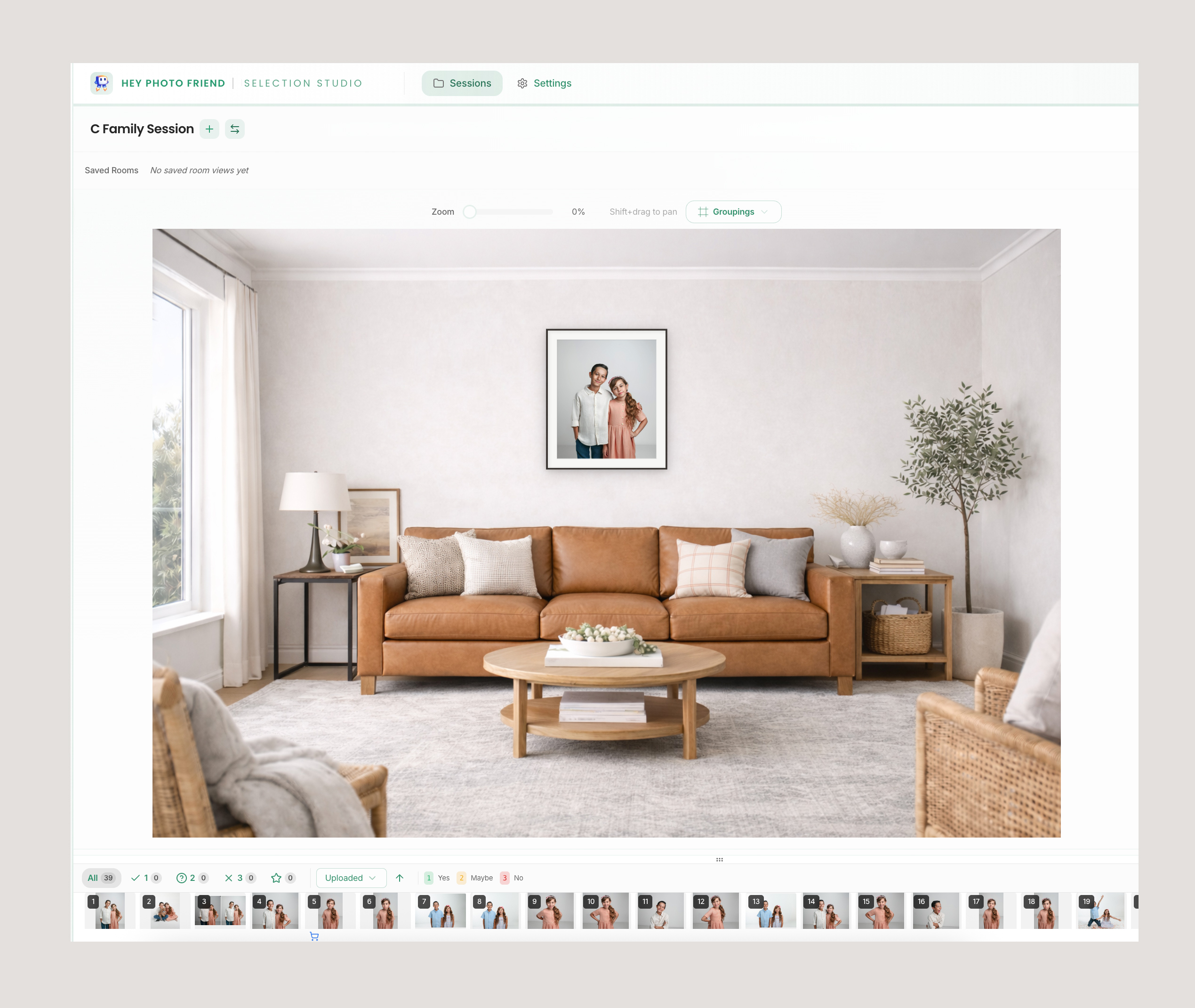Expand the Groupings dropdown

(733, 212)
